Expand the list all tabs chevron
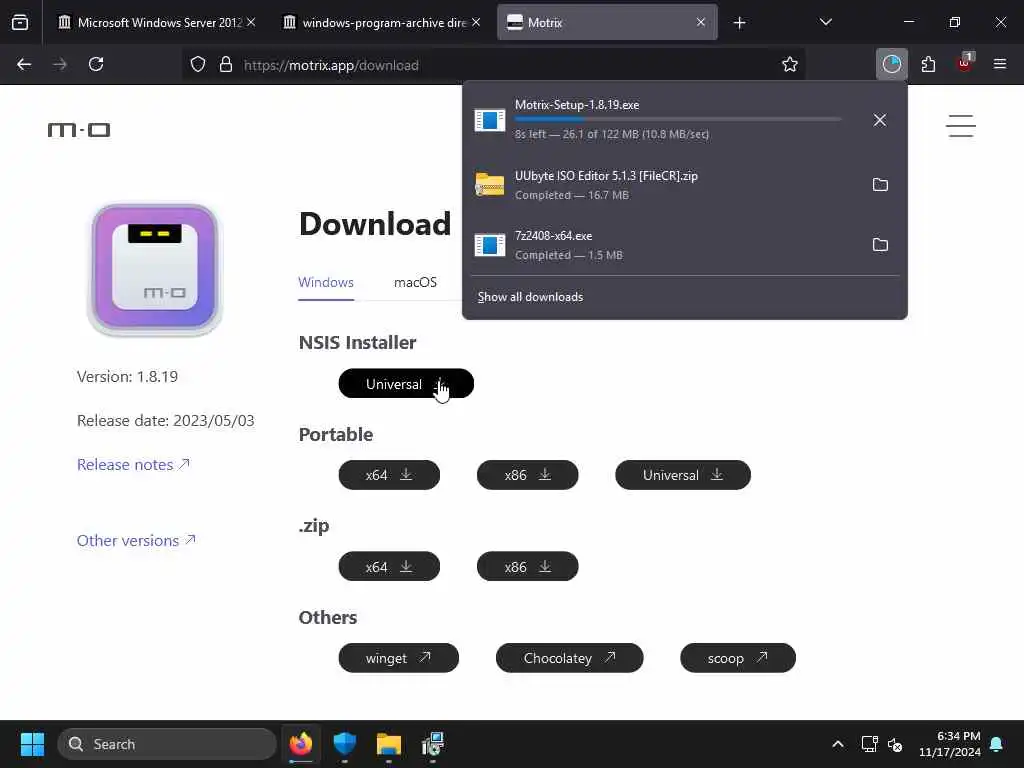The height and width of the screenshot is (768, 1024). (x=825, y=22)
